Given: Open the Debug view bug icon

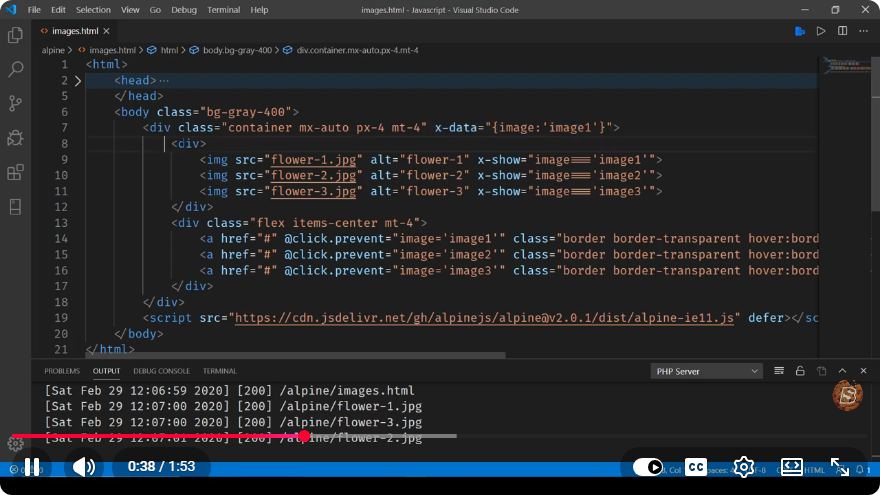Looking at the screenshot, I should (15, 138).
